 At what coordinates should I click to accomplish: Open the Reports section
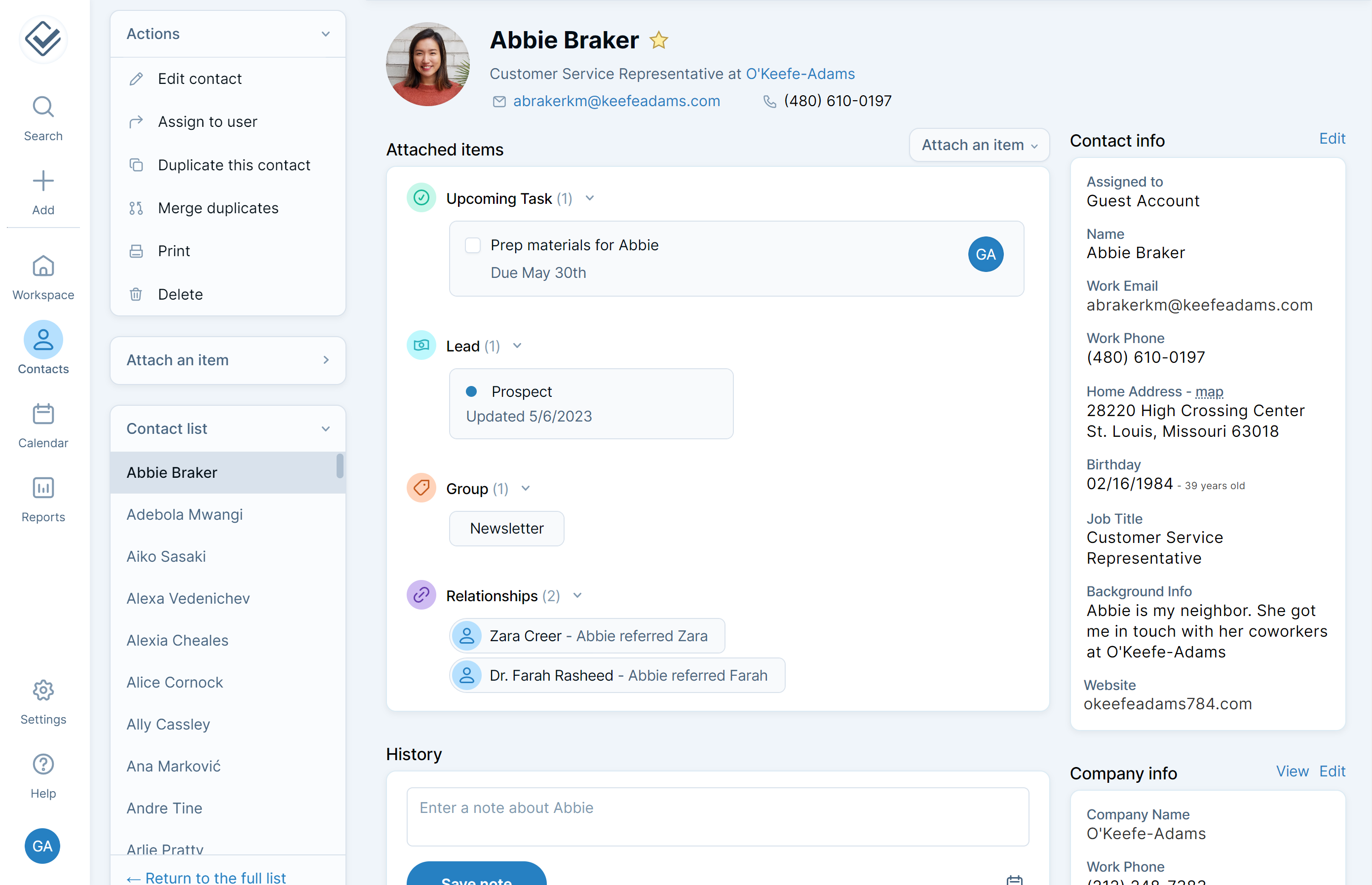pyautogui.click(x=43, y=496)
